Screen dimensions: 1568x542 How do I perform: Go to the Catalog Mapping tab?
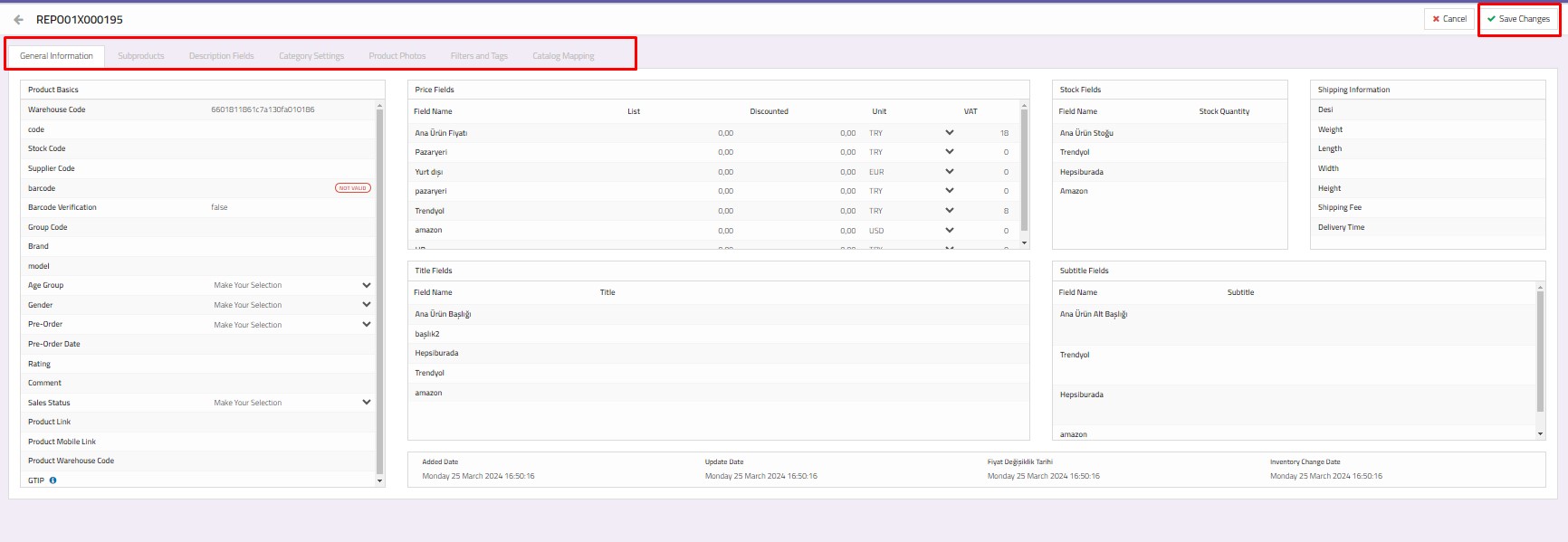563,56
